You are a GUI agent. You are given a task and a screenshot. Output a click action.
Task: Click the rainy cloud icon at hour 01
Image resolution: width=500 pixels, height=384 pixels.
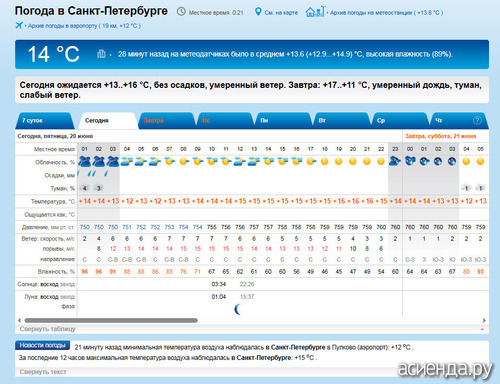coord(84,162)
